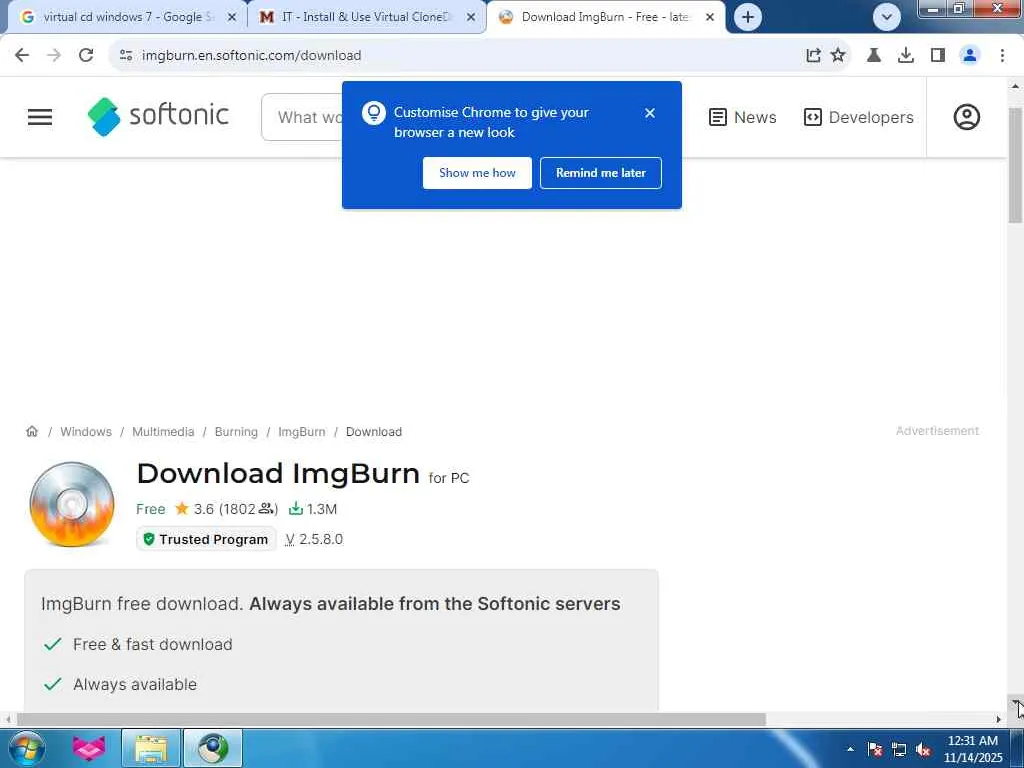Open a new tab with the plus button
Screen dimensions: 1024x768
point(748,17)
